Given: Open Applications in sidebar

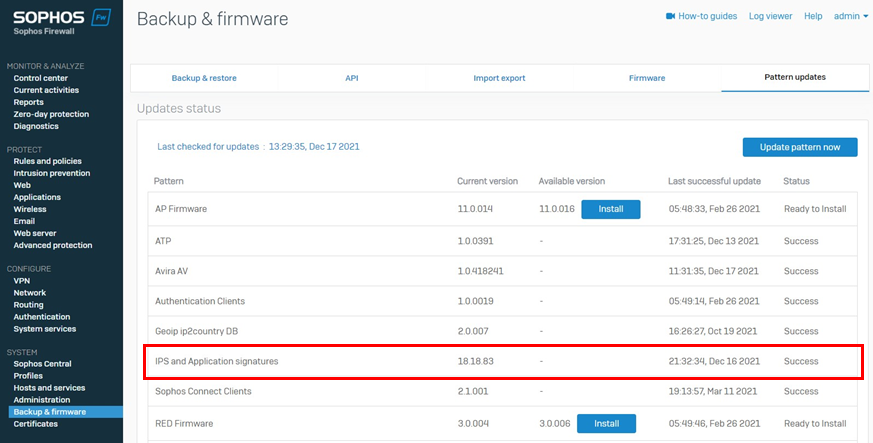Looking at the screenshot, I should click(37, 197).
